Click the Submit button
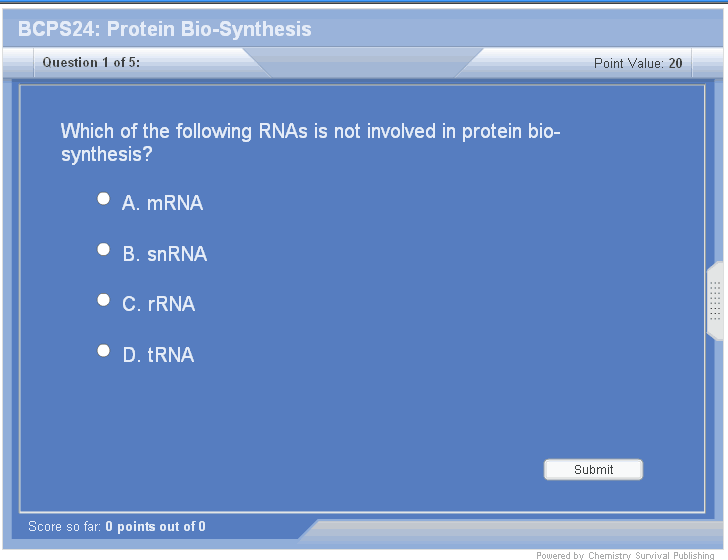 coord(593,469)
